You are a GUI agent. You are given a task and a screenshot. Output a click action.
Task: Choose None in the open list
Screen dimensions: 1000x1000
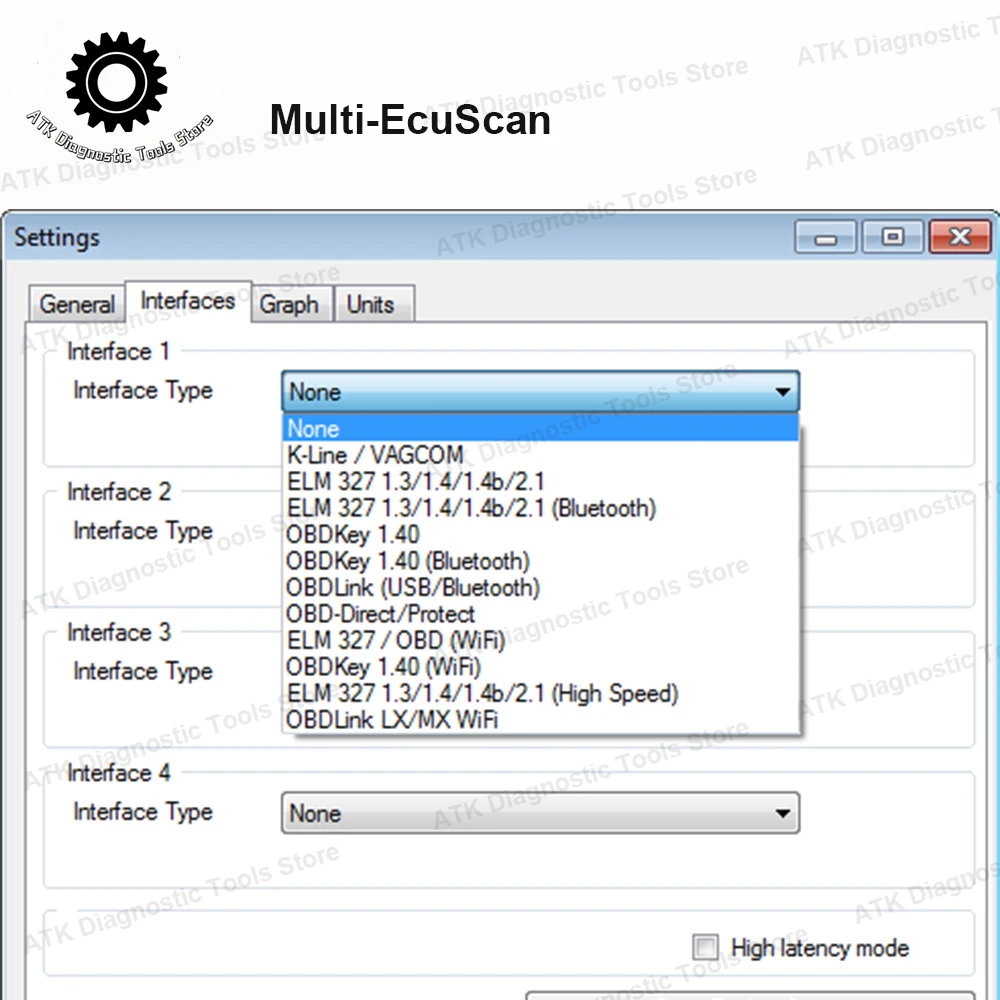point(540,429)
